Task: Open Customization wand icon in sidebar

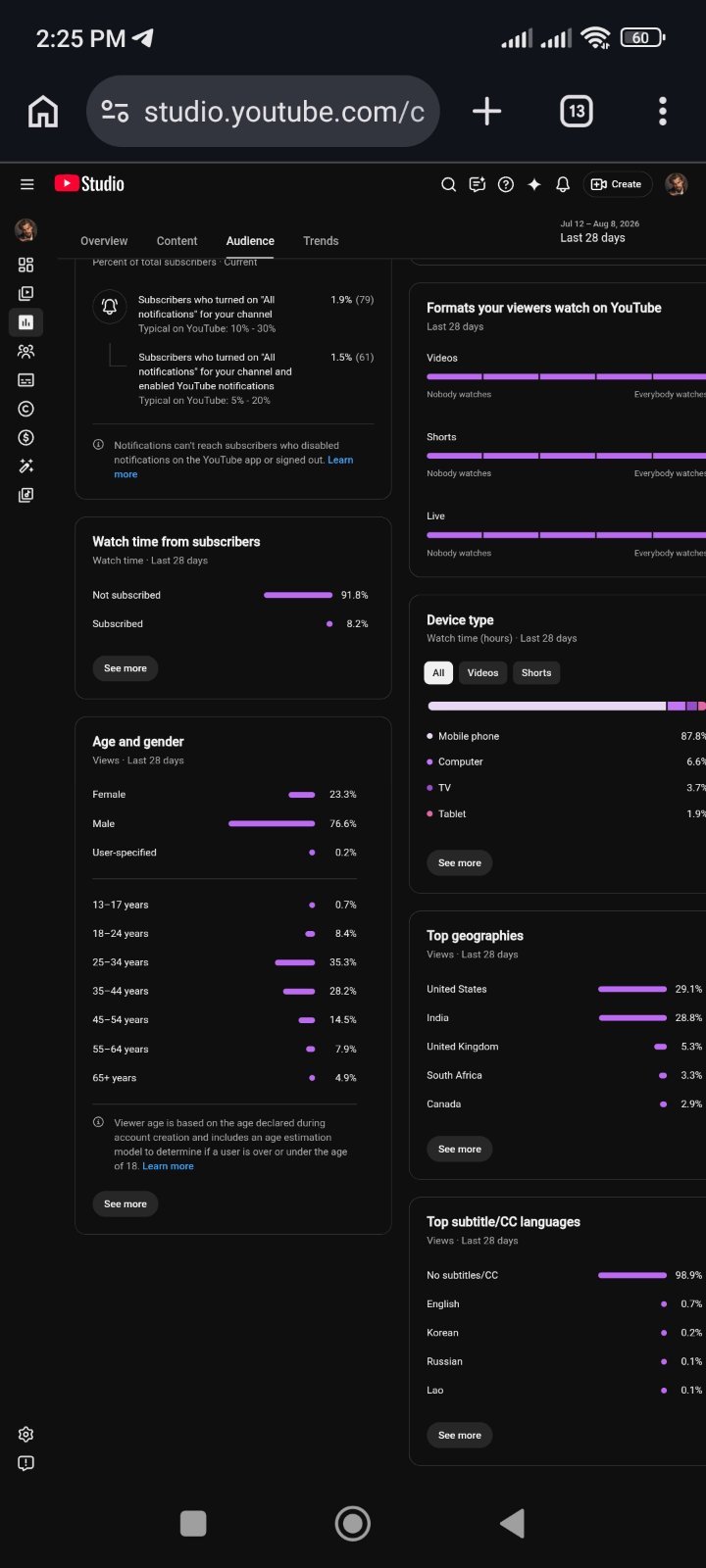Action: coord(26,466)
